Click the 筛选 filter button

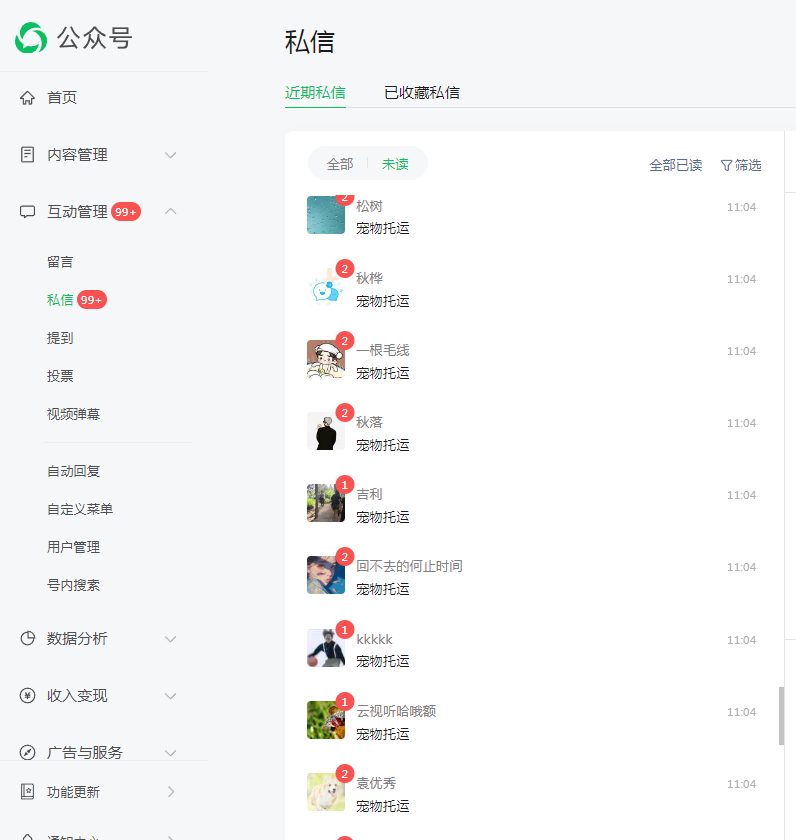741,165
